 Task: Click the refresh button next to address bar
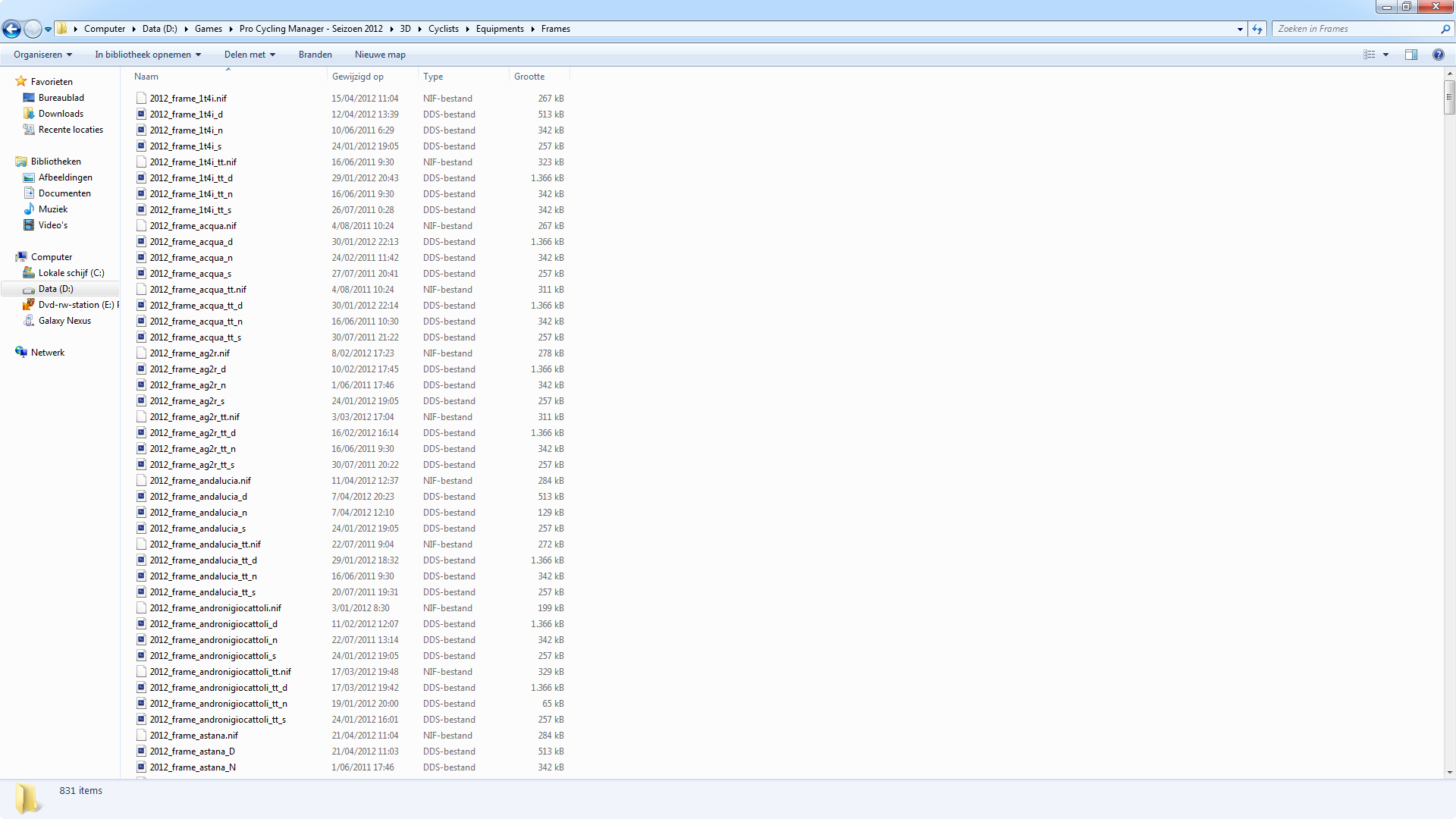[1257, 29]
